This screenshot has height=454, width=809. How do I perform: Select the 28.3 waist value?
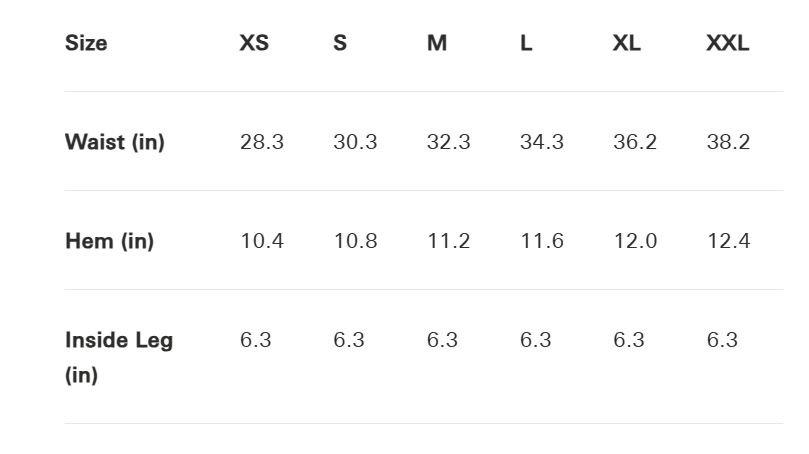coord(262,142)
